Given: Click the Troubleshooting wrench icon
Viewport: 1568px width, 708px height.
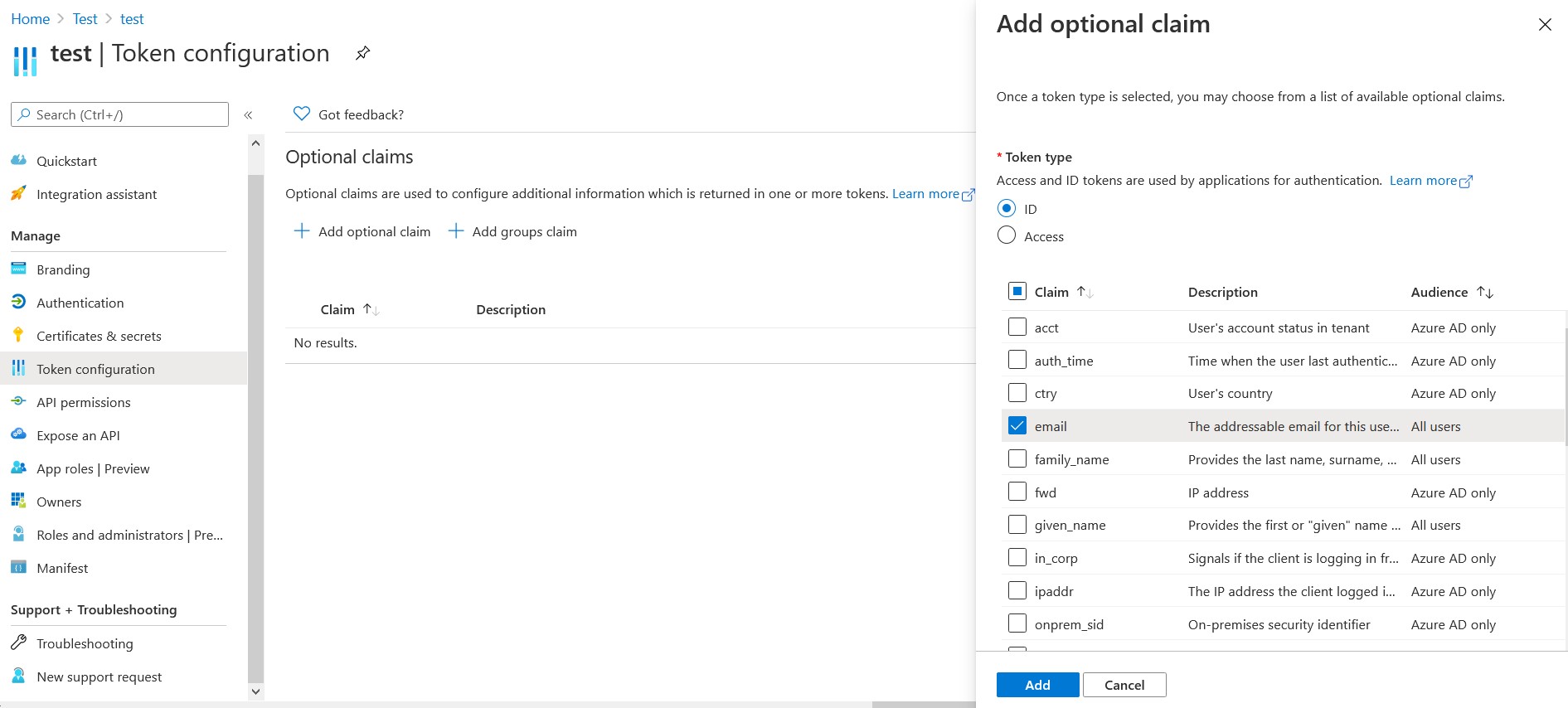Looking at the screenshot, I should tap(18, 643).
